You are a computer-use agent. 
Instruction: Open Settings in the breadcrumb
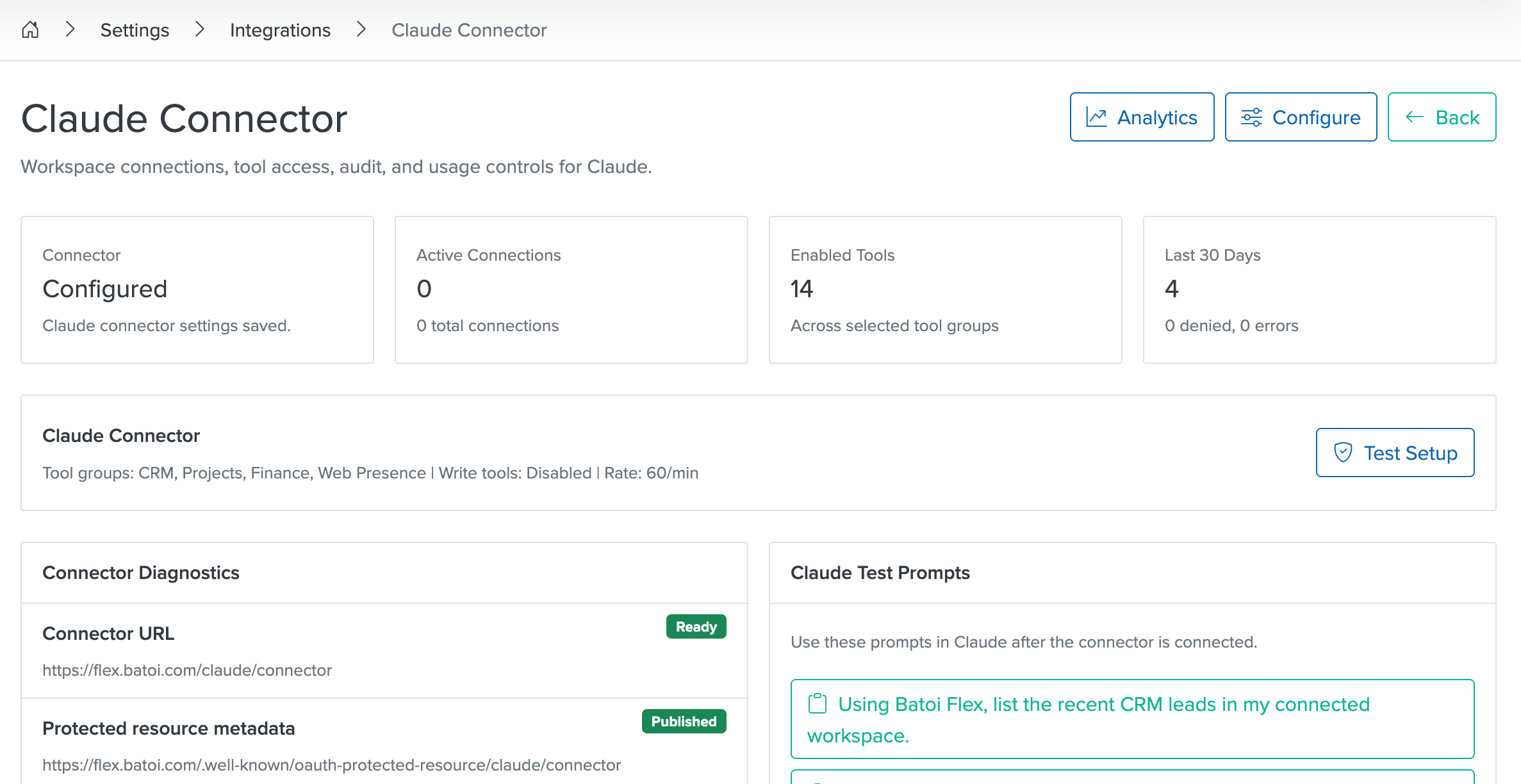pyautogui.click(x=135, y=30)
